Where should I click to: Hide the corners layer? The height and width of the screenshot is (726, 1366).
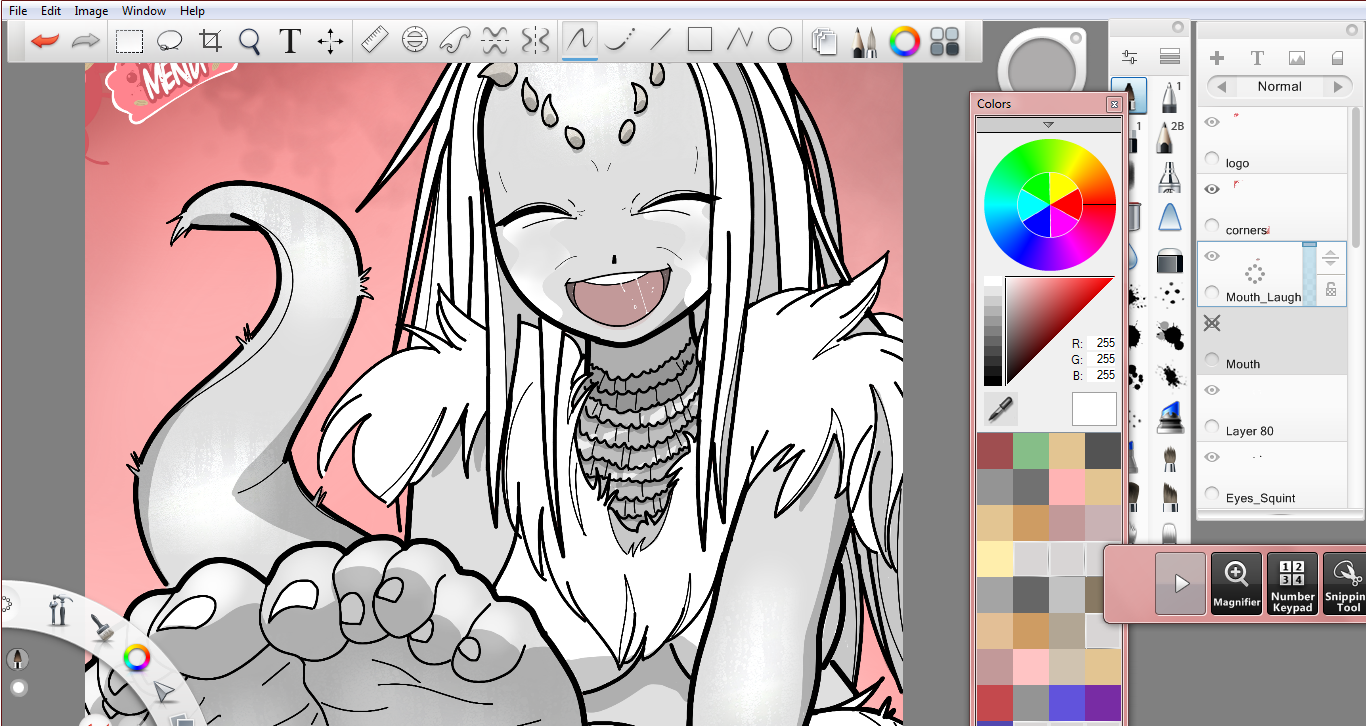[x=1212, y=189]
